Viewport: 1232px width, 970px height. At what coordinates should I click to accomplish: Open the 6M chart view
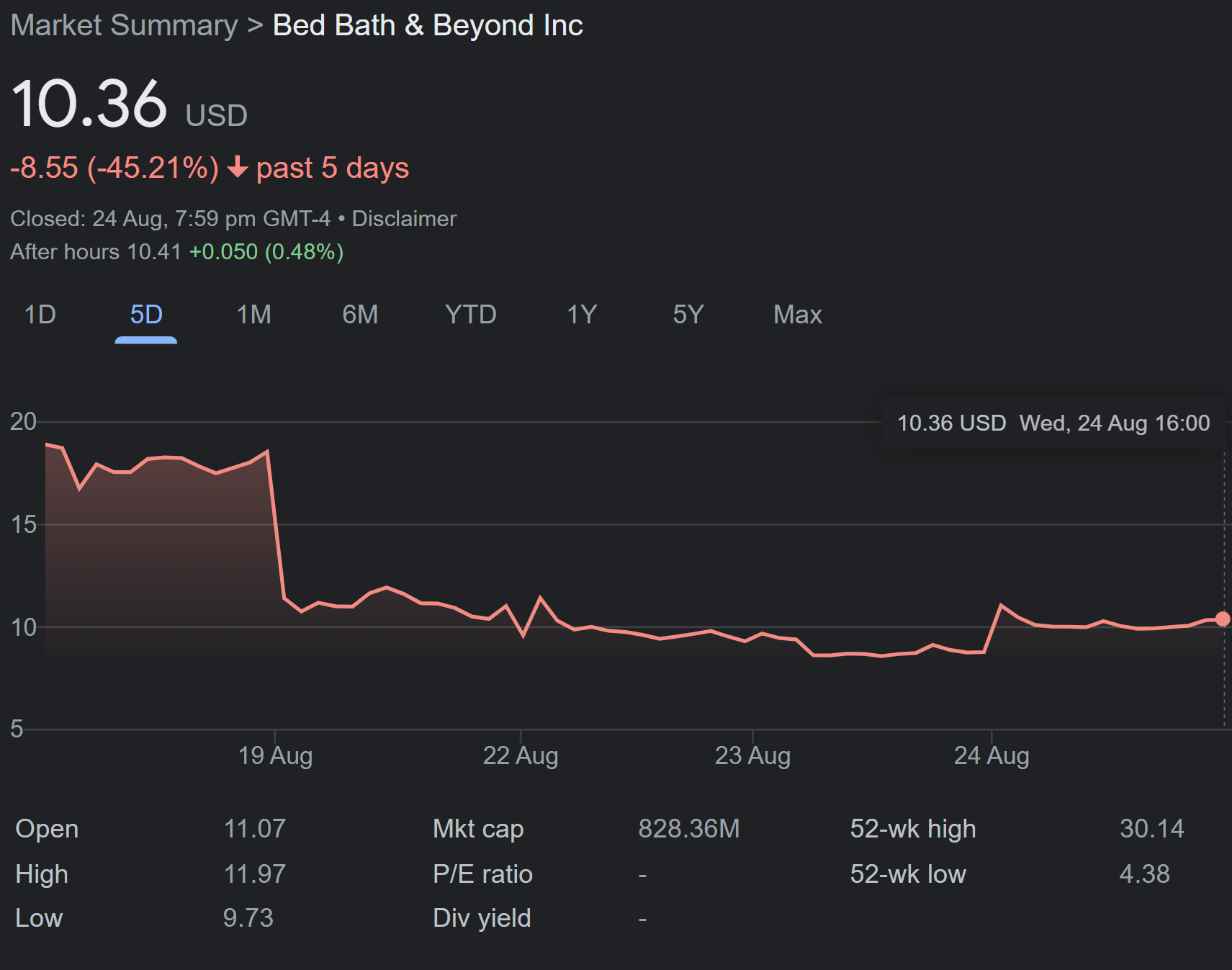click(x=360, y=315)
